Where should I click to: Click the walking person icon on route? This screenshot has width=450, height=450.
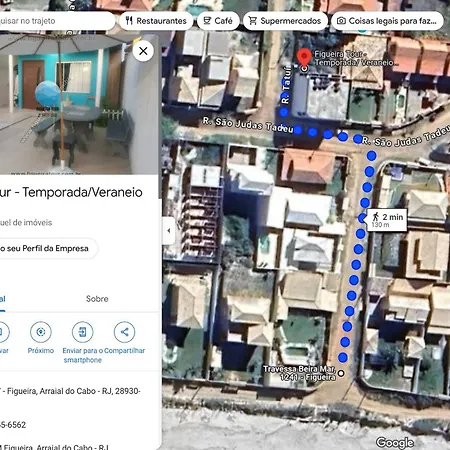pos(376,217)
